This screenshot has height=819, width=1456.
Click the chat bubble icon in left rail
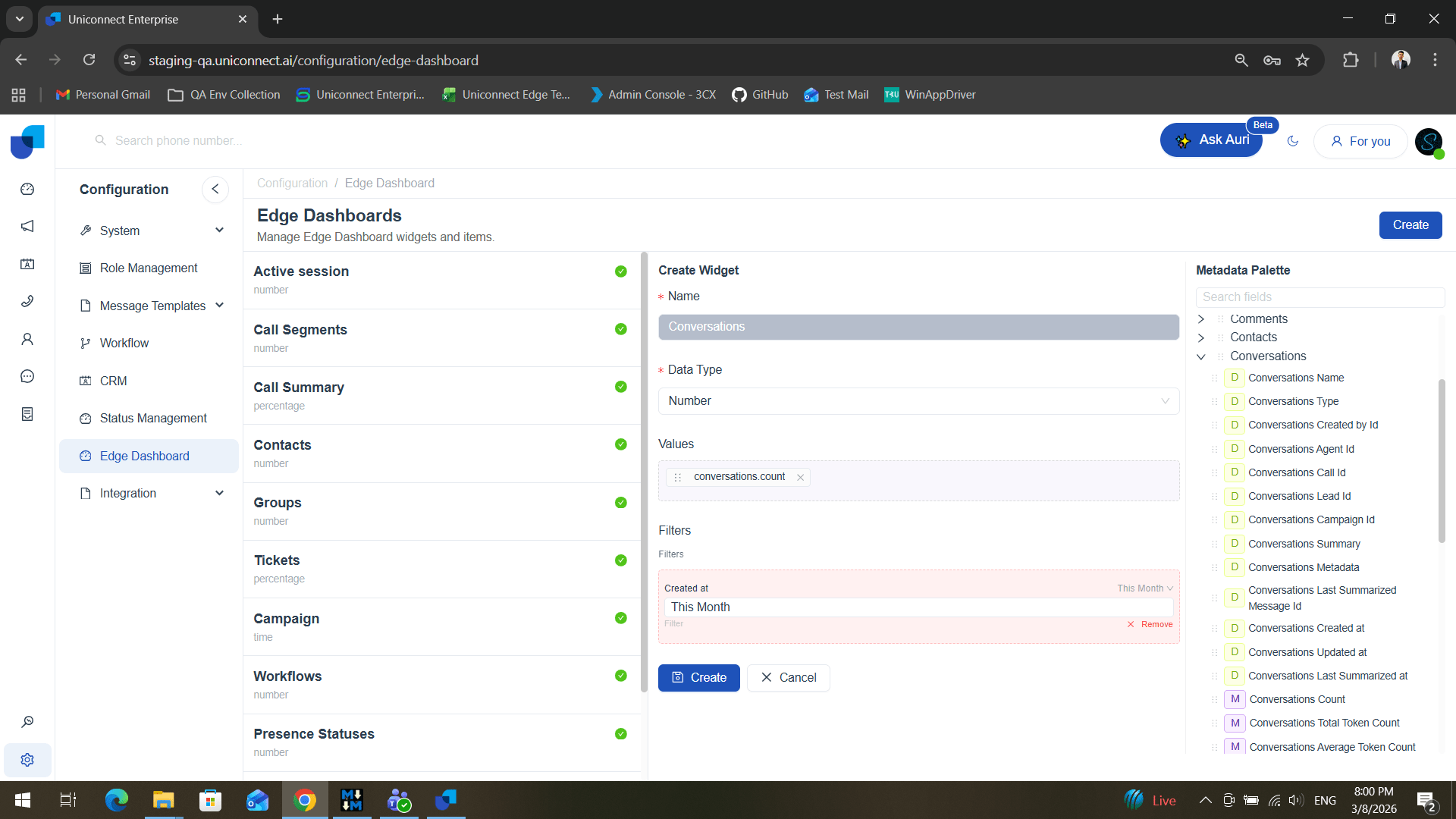27,376
